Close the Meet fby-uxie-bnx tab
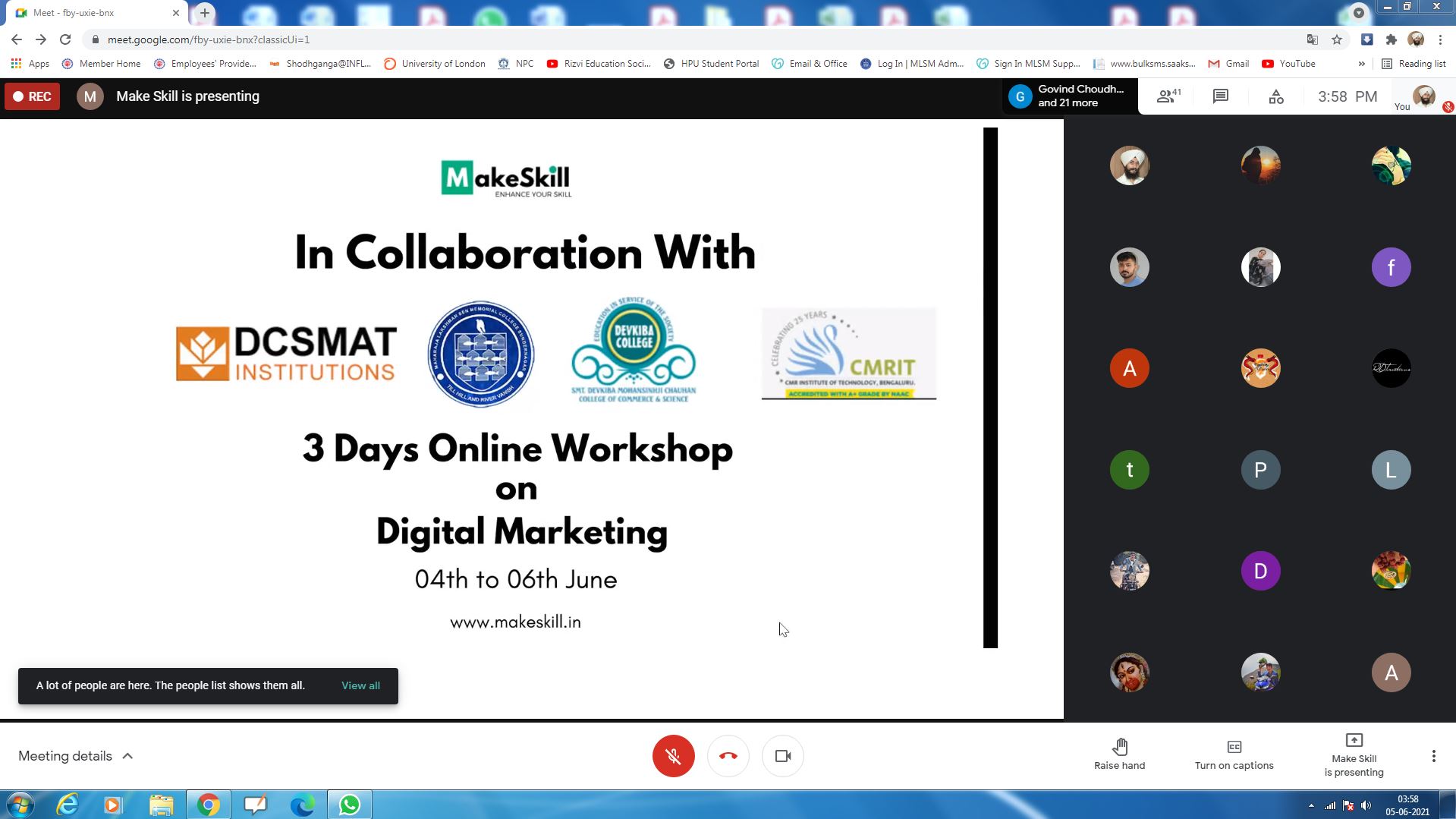1456x819 pixels. 175,13
